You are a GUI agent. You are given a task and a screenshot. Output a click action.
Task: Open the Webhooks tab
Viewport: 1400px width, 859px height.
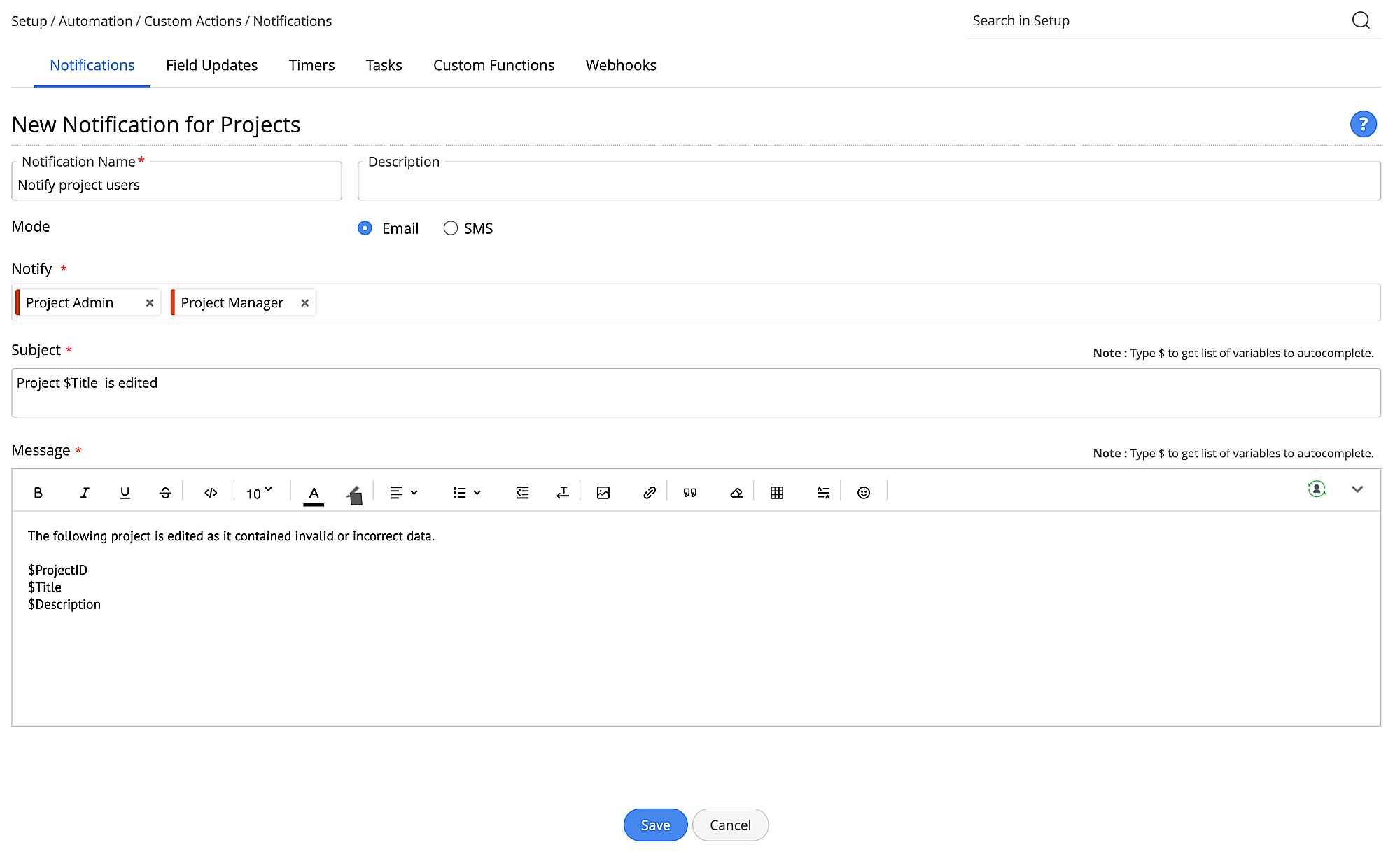pyautogui.click(x=621, y=65)
